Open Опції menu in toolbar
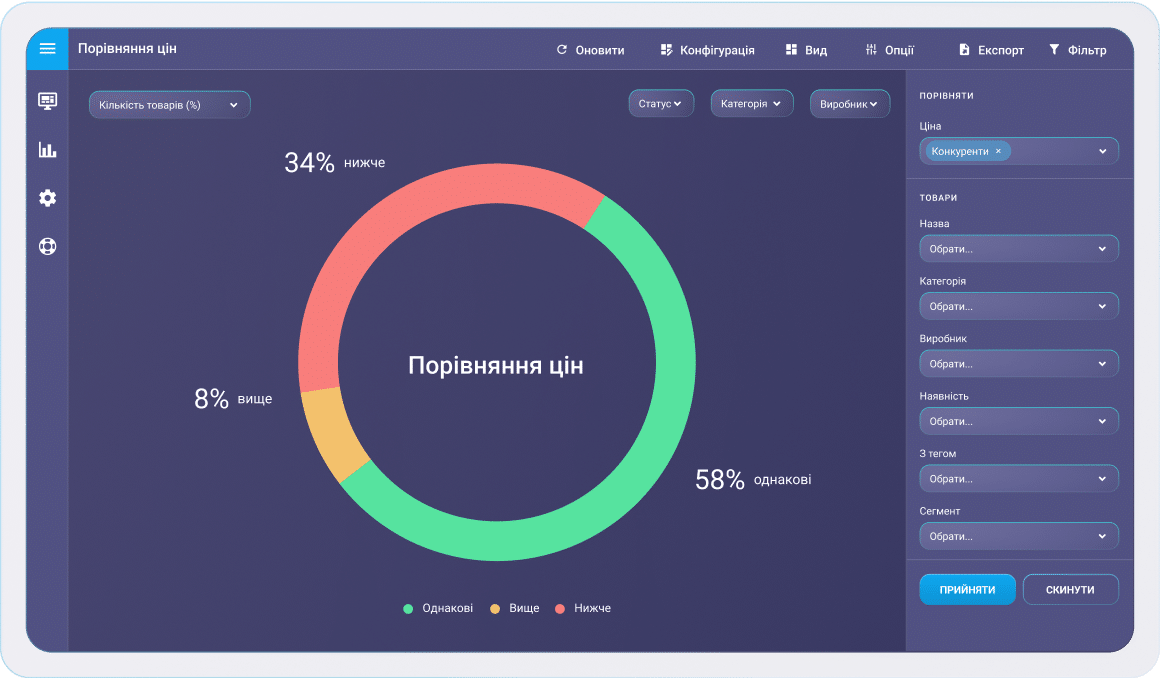The width and height of the screenshot is (1160, 678). click(x=889, y=50)
